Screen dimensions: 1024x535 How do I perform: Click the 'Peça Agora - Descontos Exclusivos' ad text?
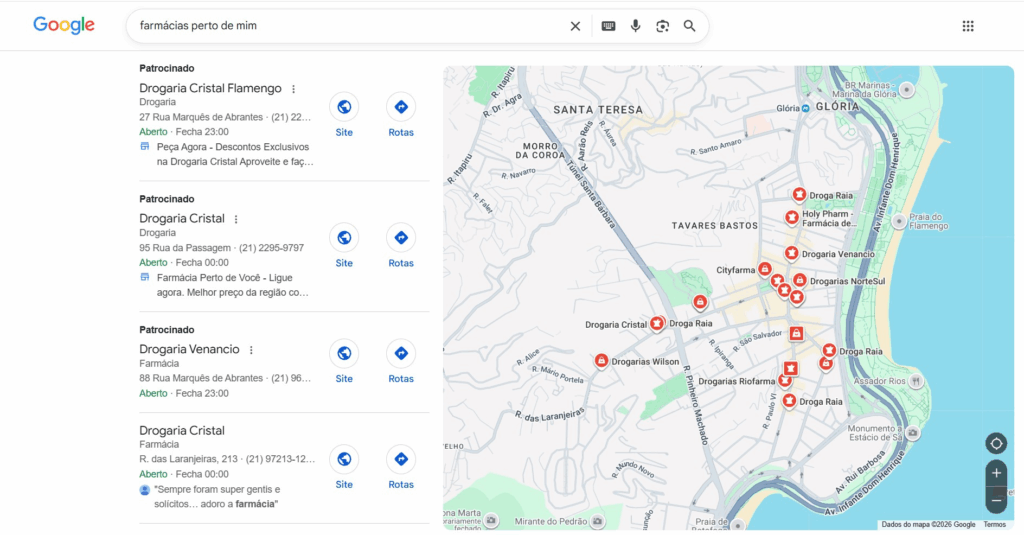[x=235, y=154]
